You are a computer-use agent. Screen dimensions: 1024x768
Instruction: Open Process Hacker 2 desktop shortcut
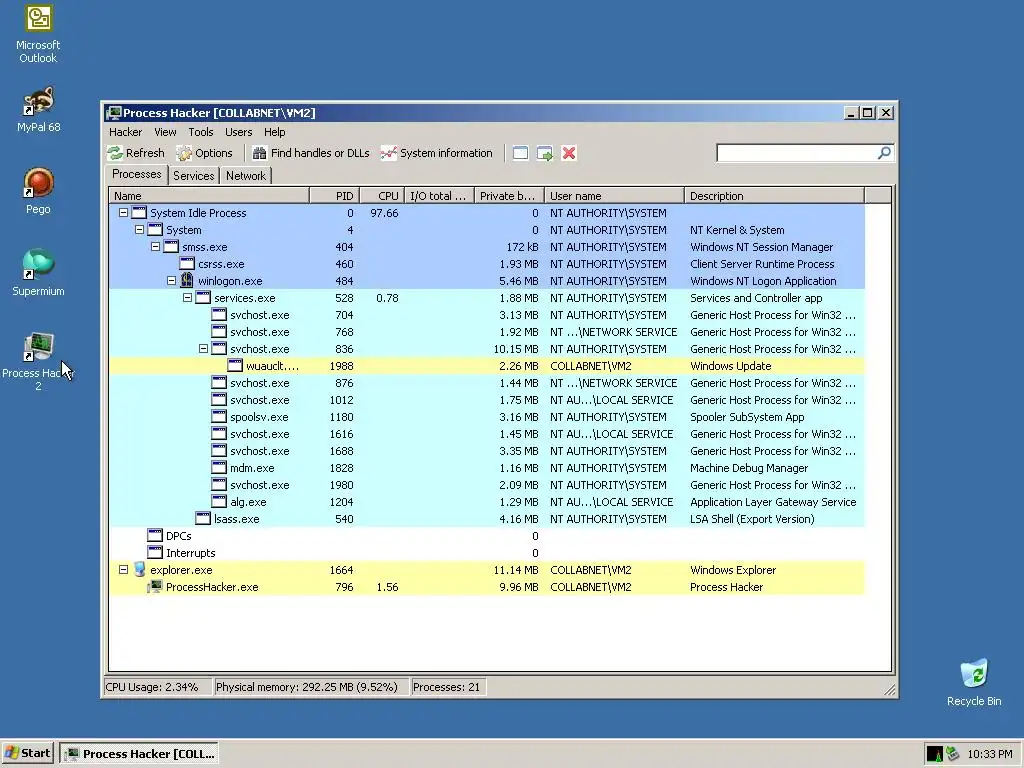coord(38,362)
